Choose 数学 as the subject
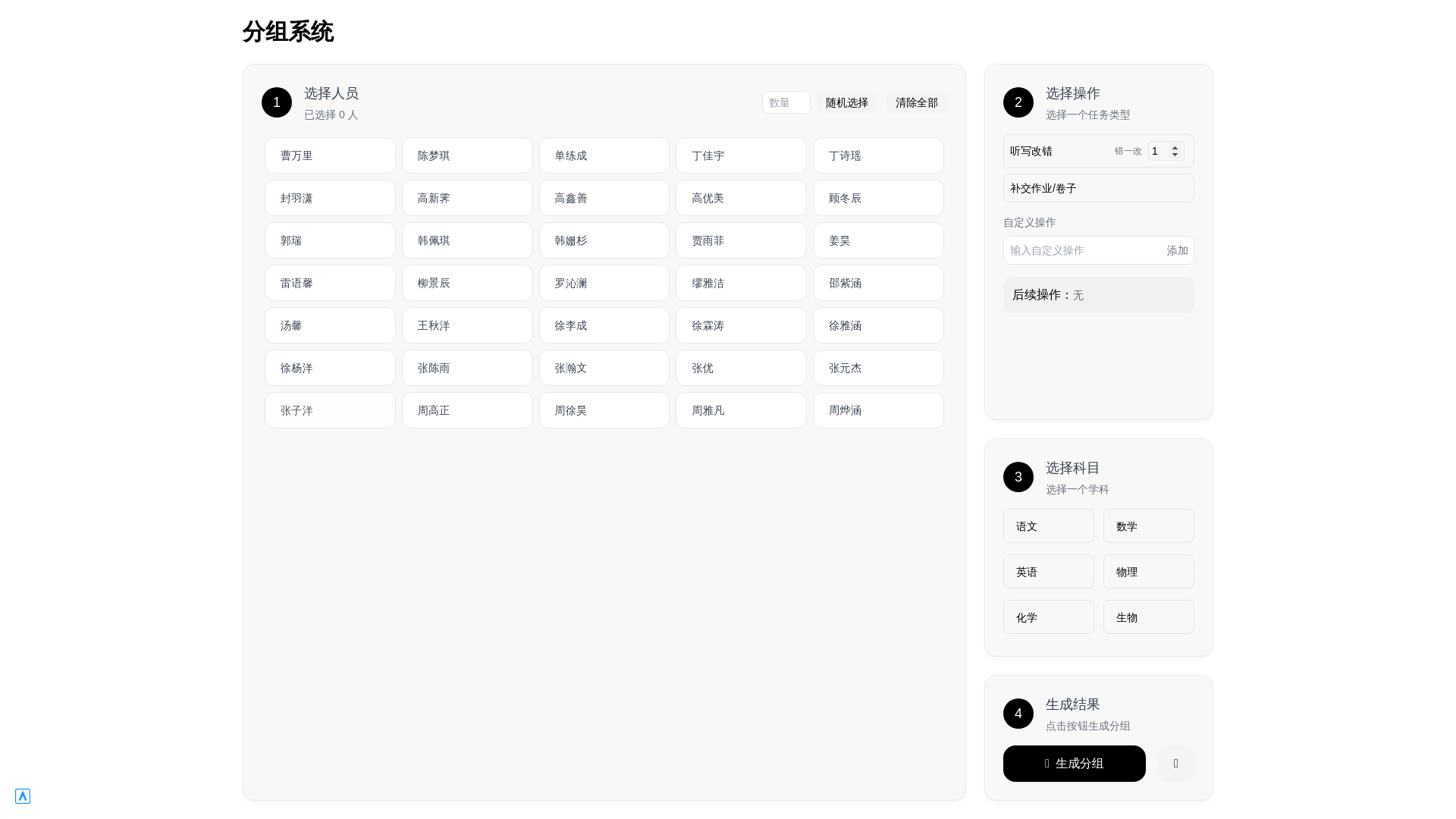 pyautogui.click(x=1148, y=526)
